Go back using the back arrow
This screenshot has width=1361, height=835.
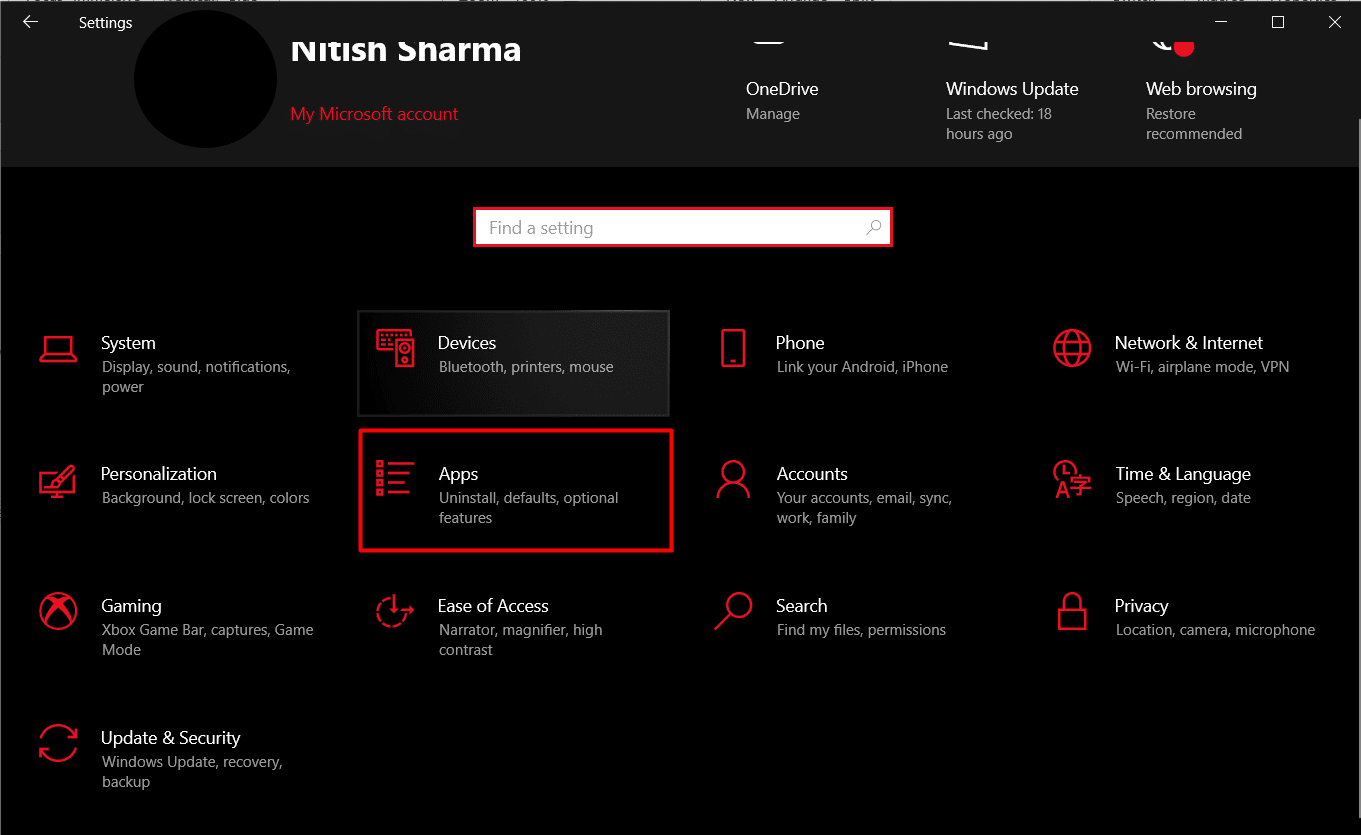pyautogui.click(x=30, y=21)
